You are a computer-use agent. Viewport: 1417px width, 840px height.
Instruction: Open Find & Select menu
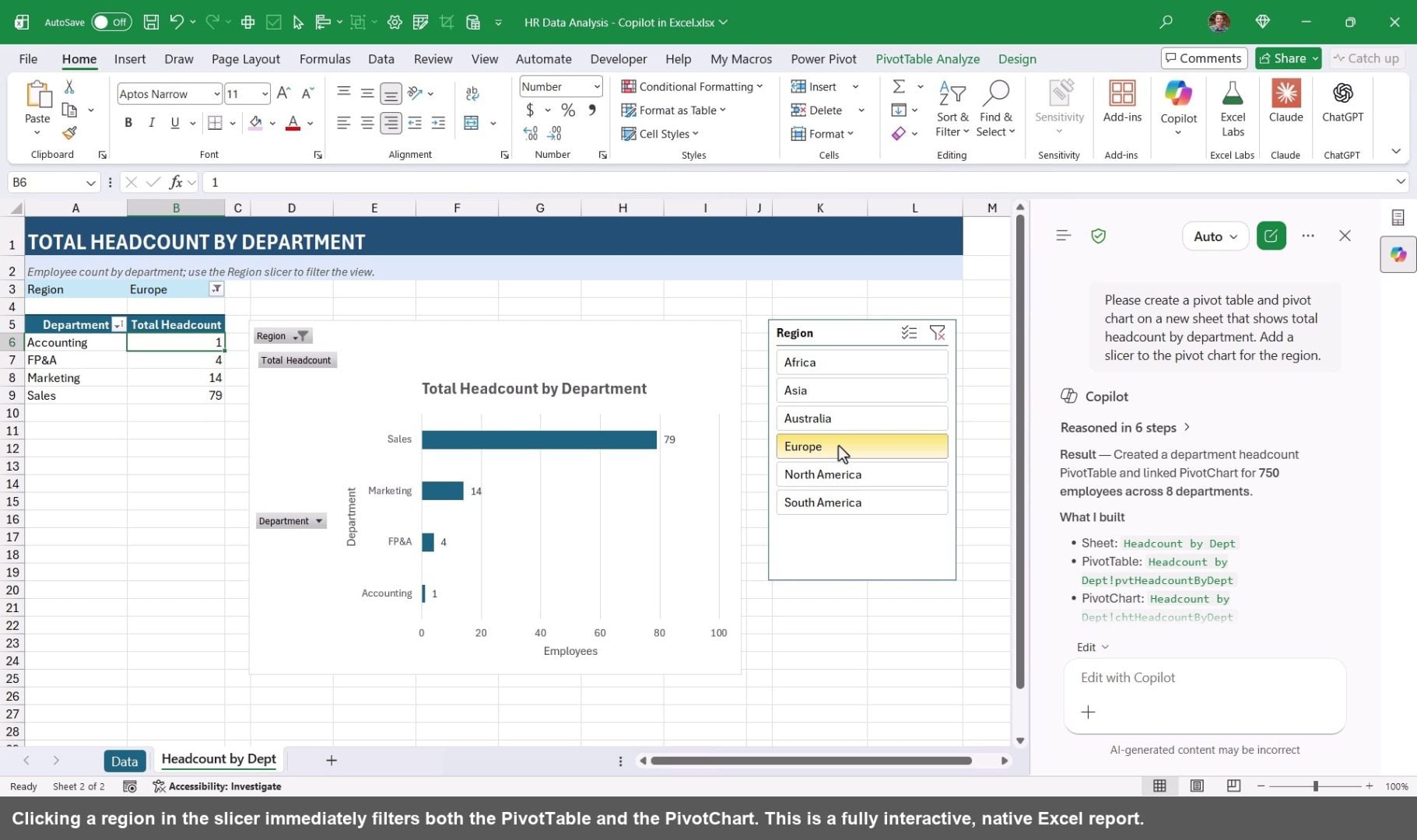click(x=996, y=109)
